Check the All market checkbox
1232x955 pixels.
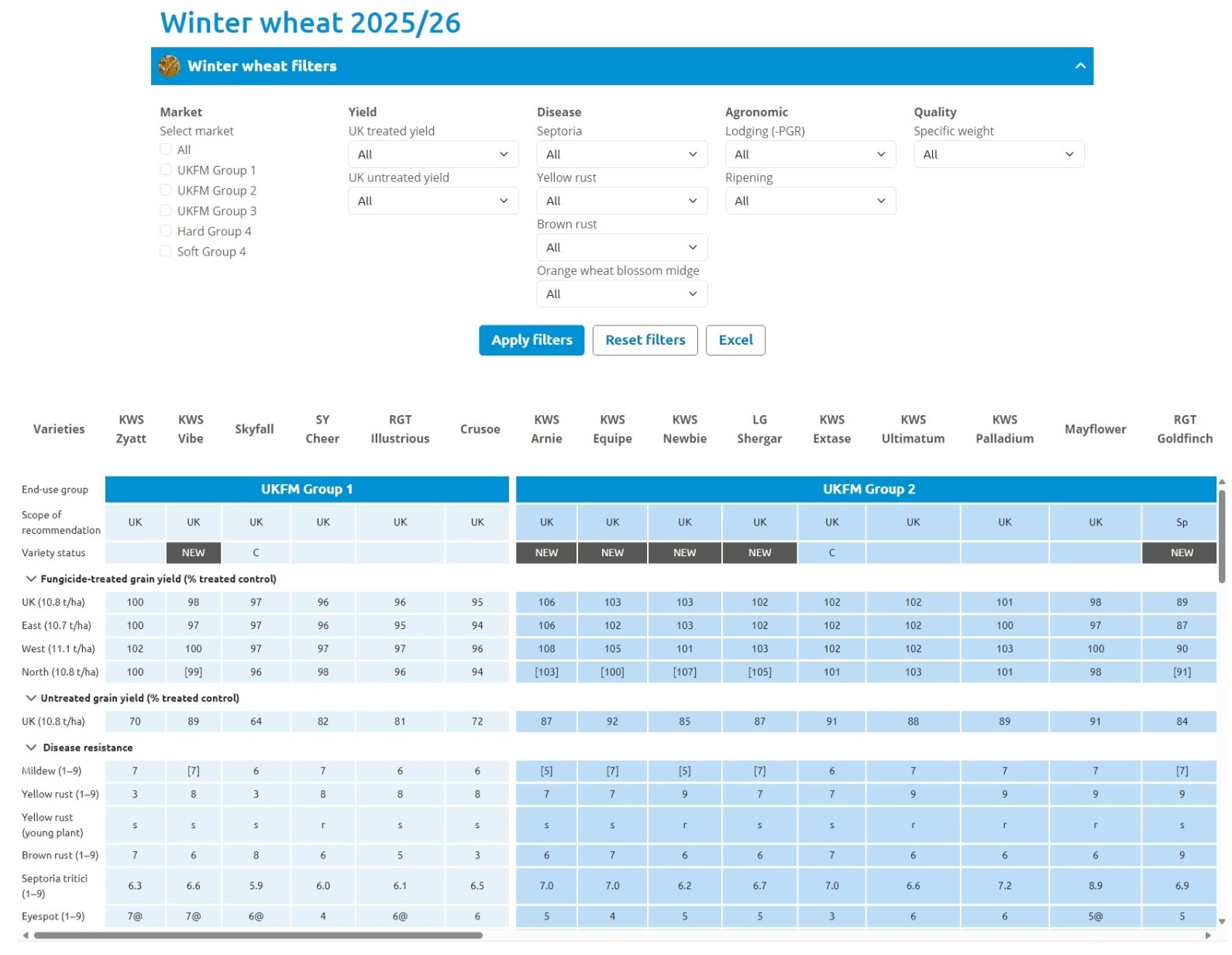(x=165, y=149)
